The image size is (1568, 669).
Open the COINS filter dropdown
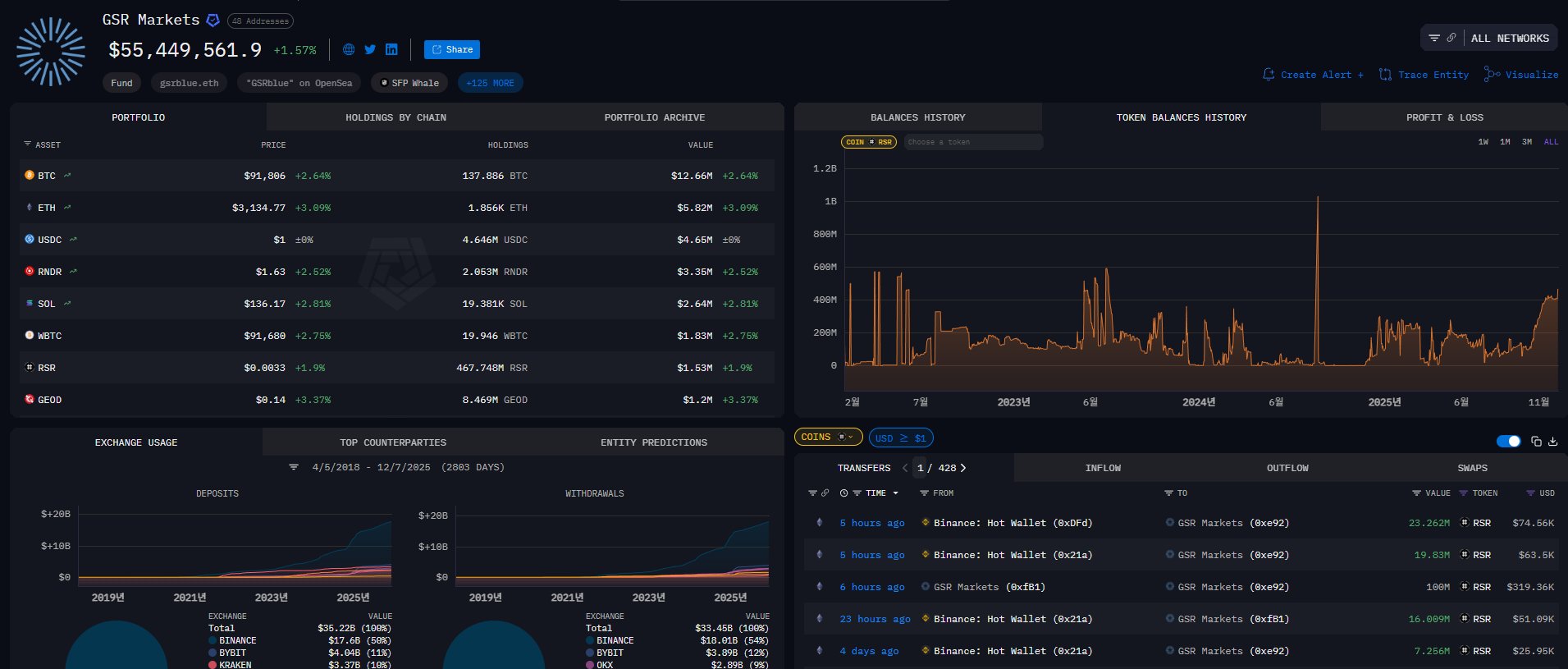(827, 438)
